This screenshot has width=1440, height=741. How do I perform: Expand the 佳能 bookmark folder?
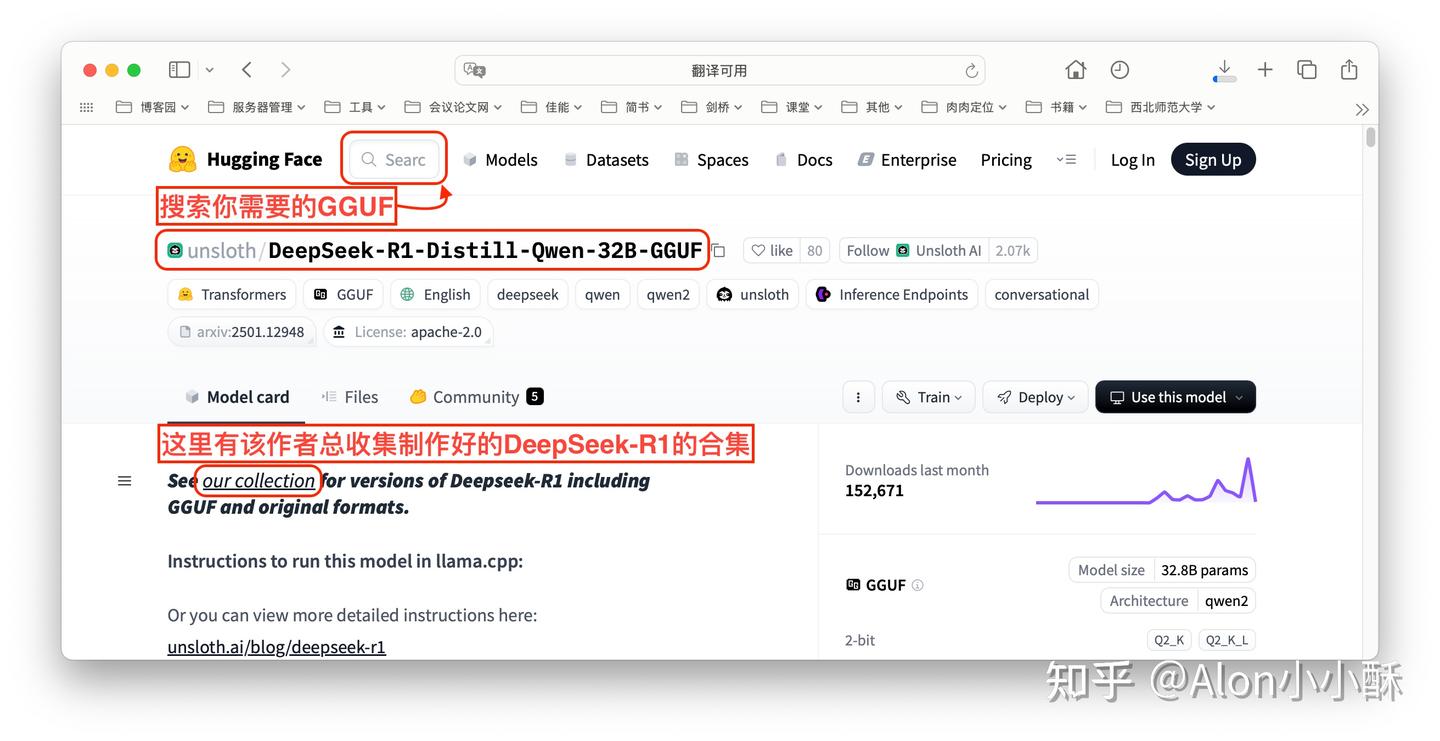click(x=553, y=107)
